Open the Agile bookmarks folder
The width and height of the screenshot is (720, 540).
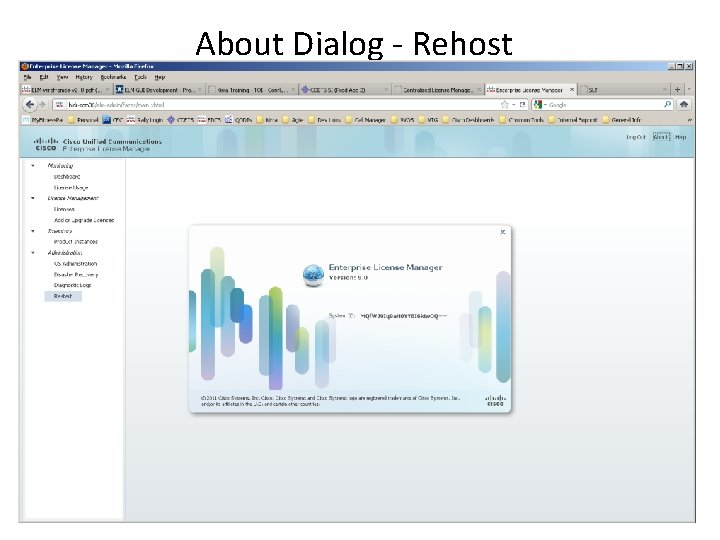pos(292,120)
